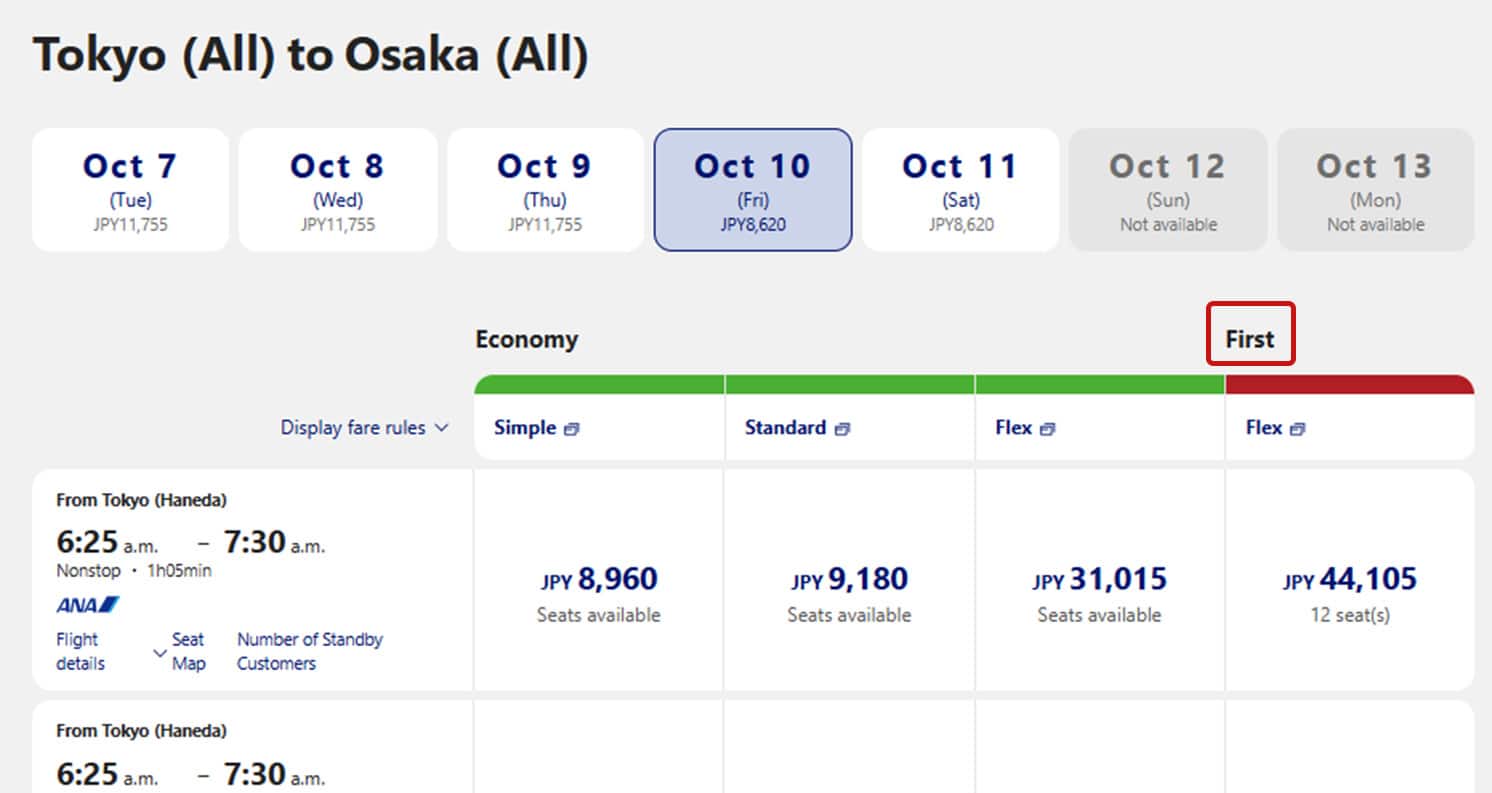Click the First class column header
The width and height of the screenshot is (1492, 793).
1250,340
